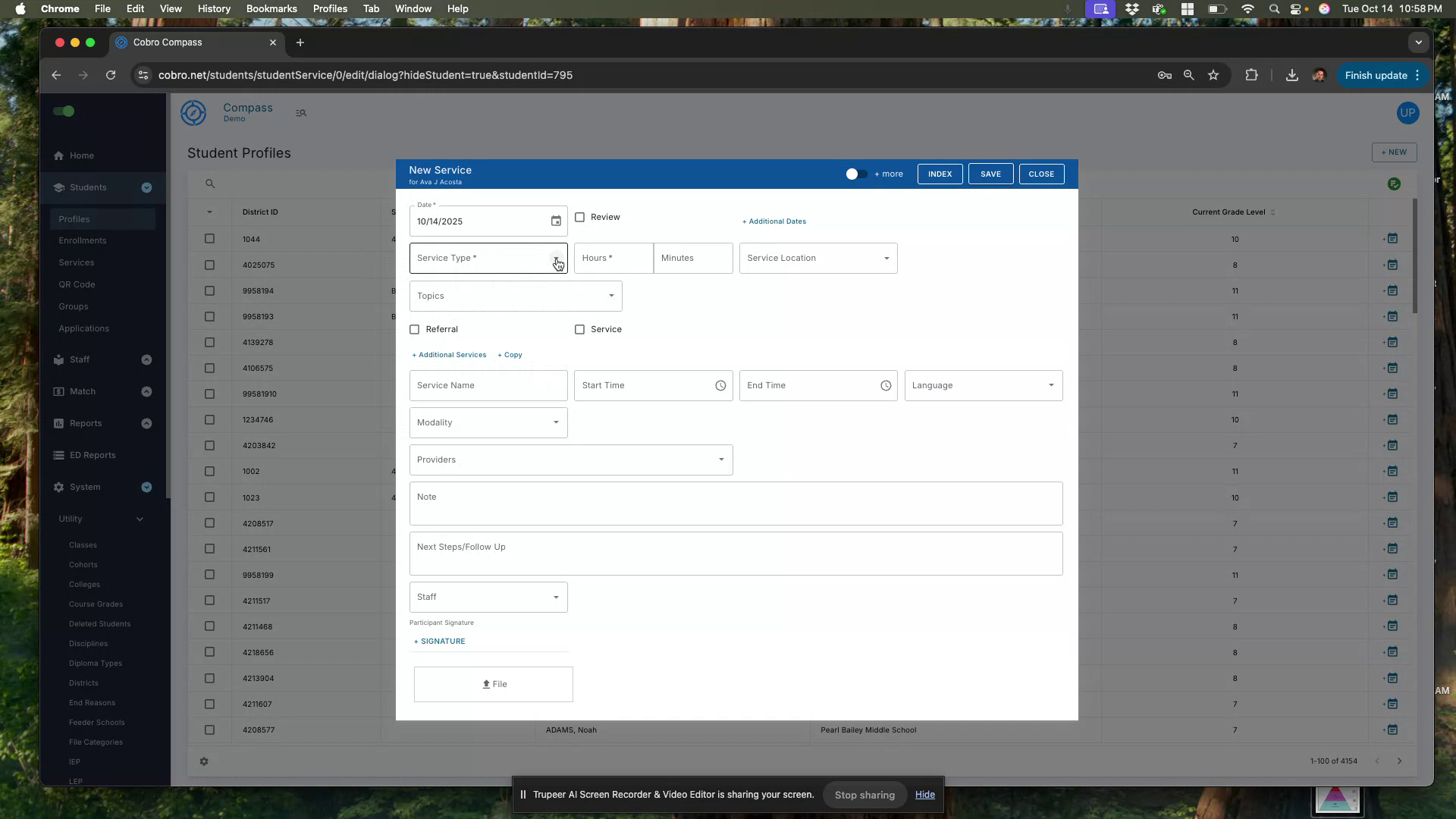This screenshot has height=819, width=1456.
Task: Enable the Review checkbox
Action: [580, 217]
